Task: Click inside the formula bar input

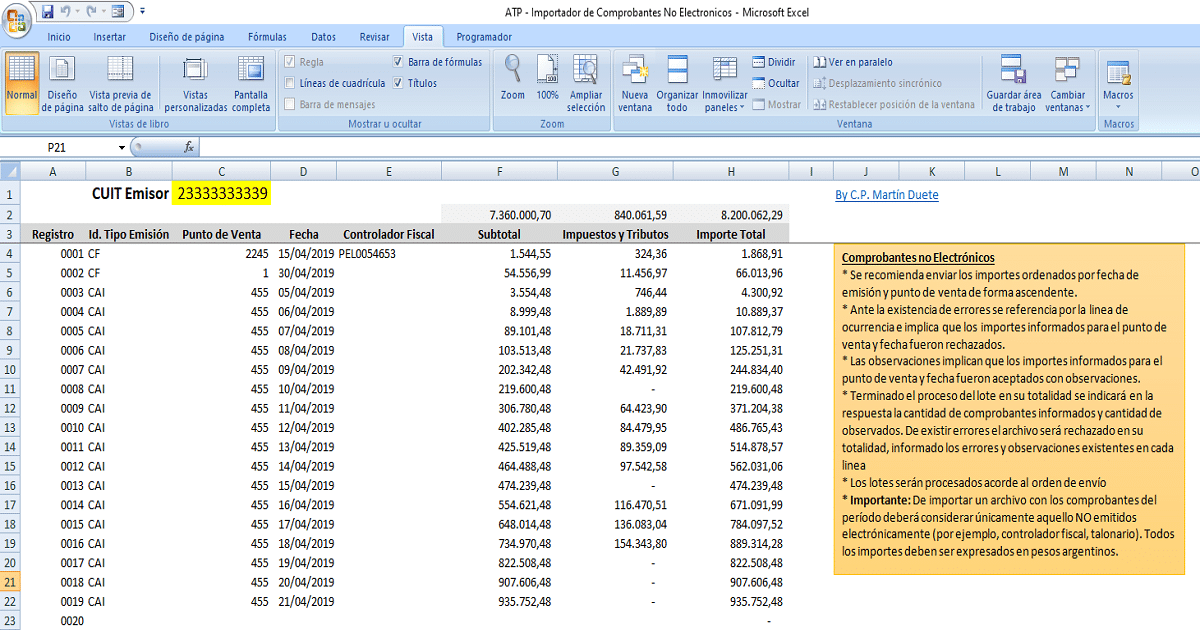Action: click(x=700, y=147)
